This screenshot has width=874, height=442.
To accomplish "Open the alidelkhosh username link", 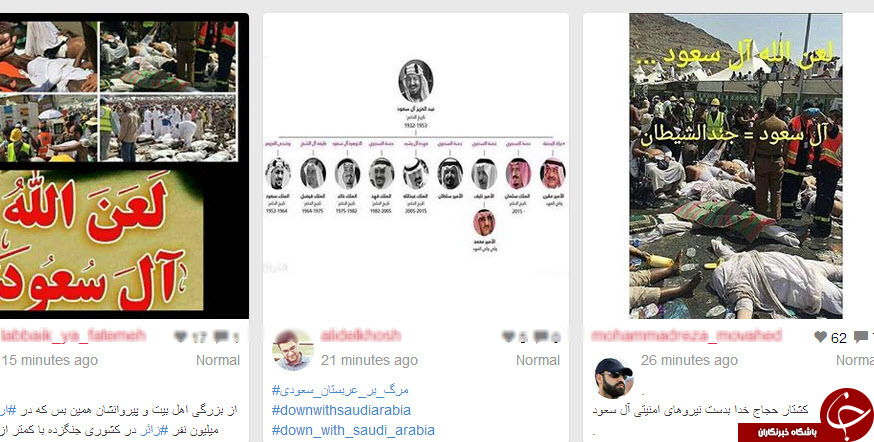I will tap(361, 336).
